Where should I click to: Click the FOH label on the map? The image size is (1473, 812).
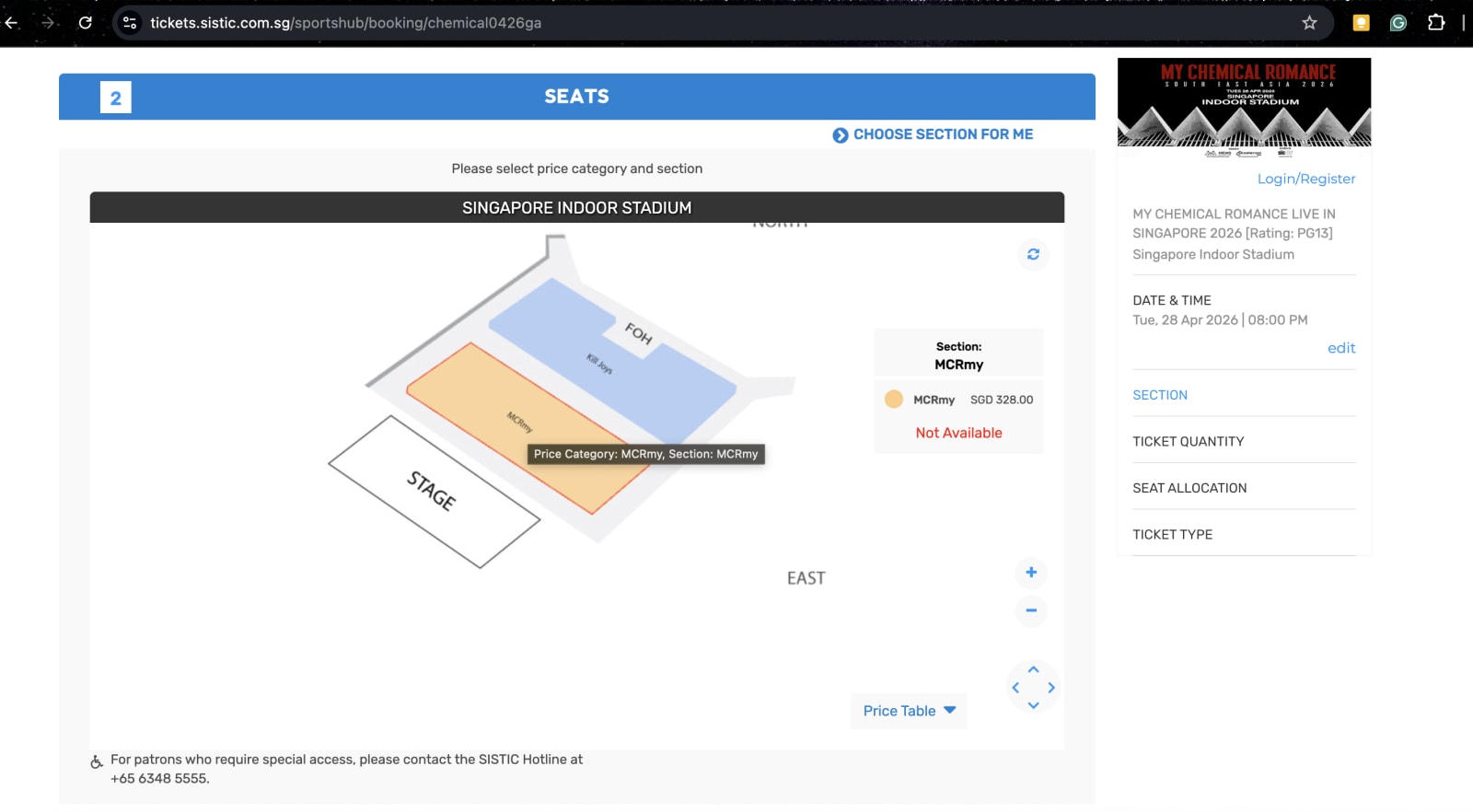(638, 333)
